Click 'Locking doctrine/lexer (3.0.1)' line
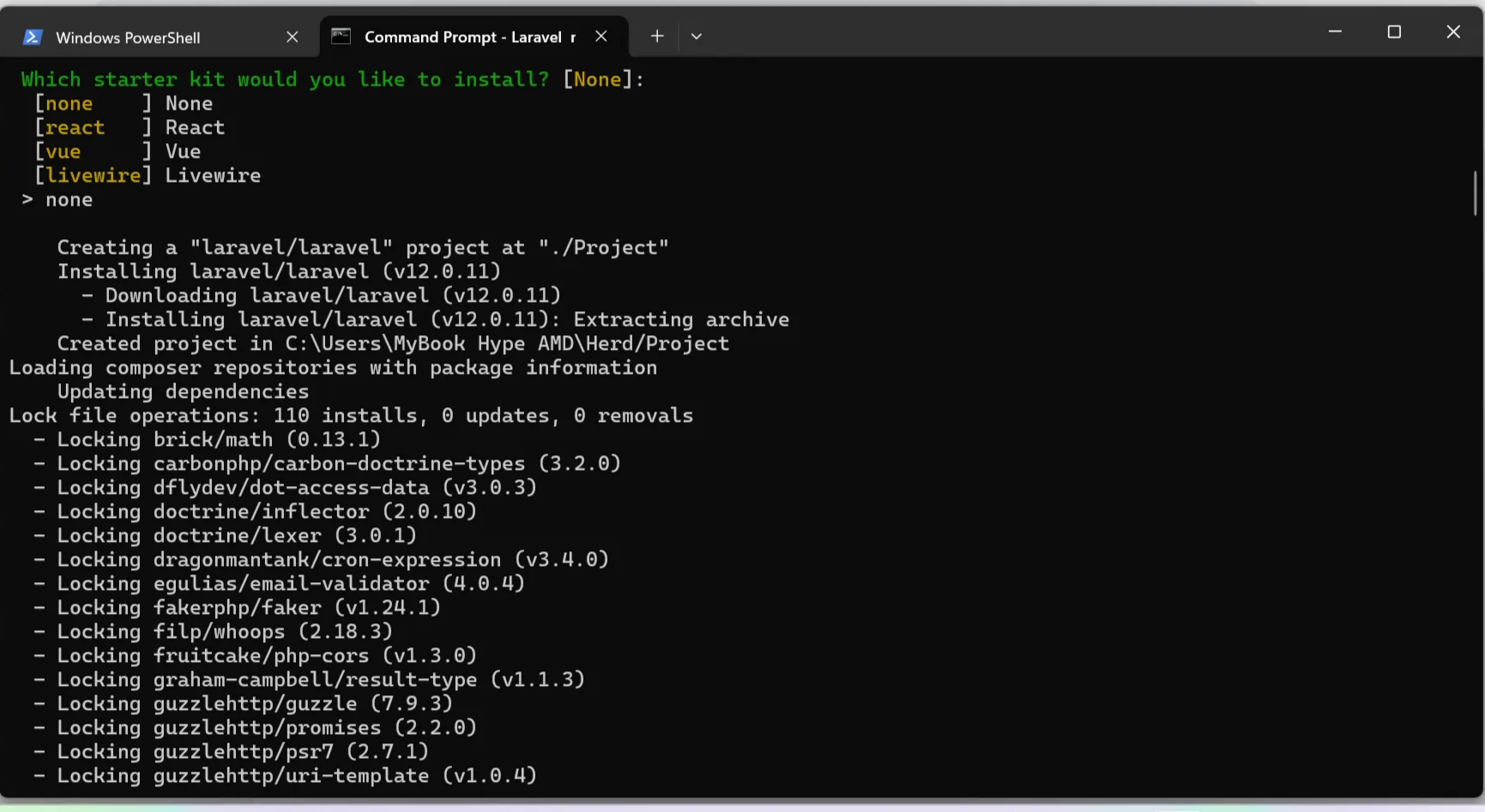The image size is (1485, 812). [x=225, y=536]
